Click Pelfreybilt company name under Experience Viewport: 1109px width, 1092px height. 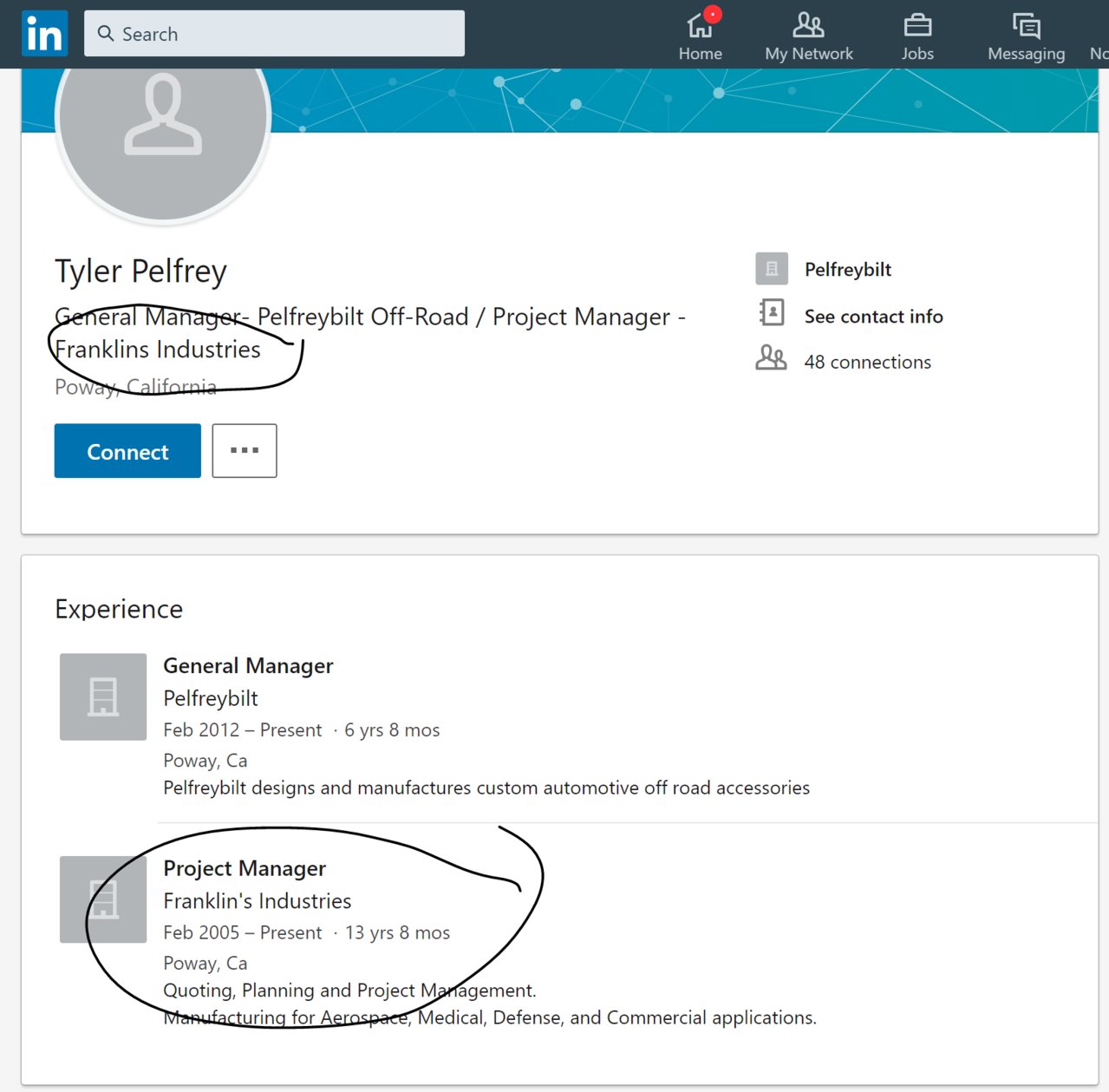[211, 698]
